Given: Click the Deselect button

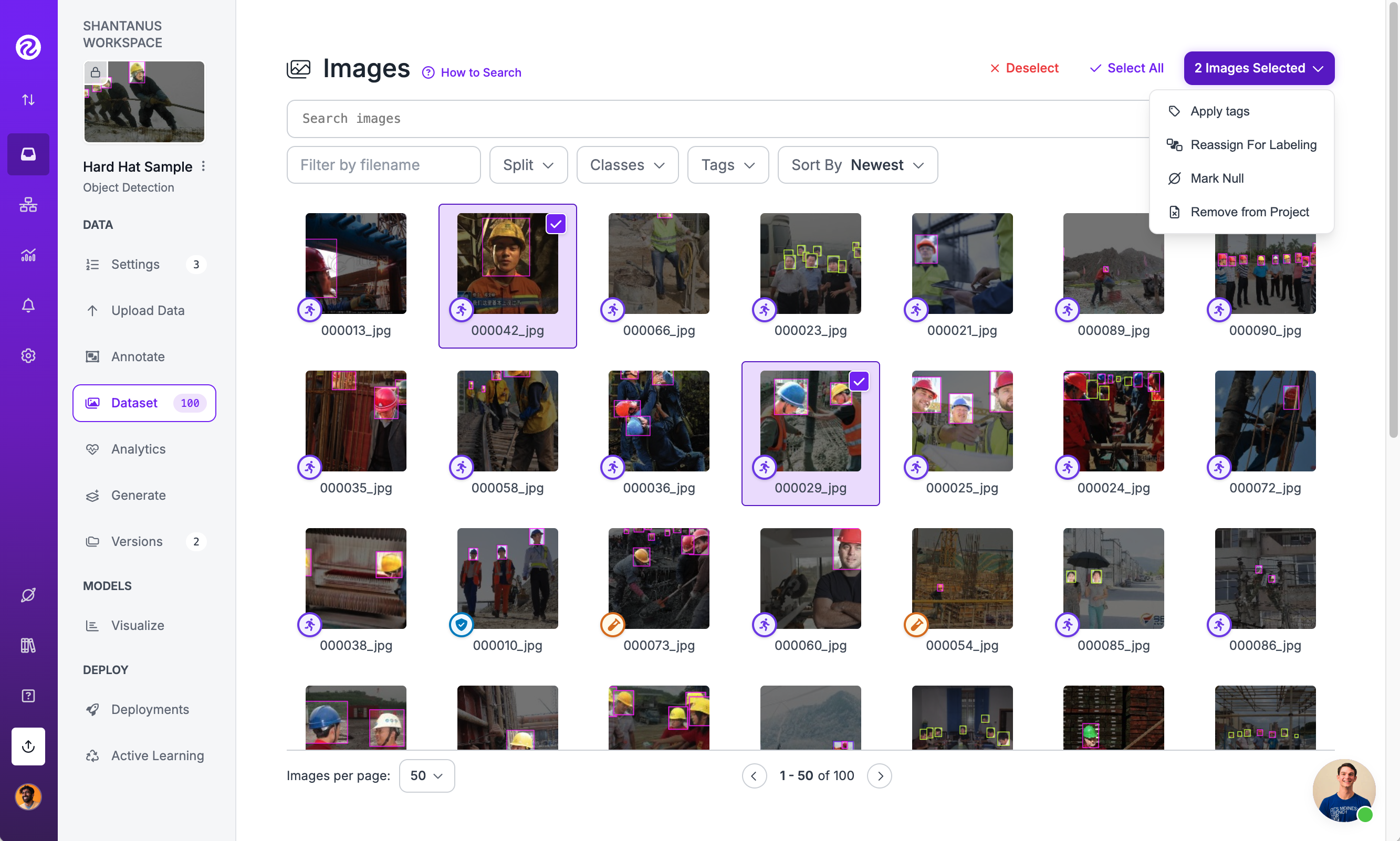Looking at the screenshot, I should 1023,68.
